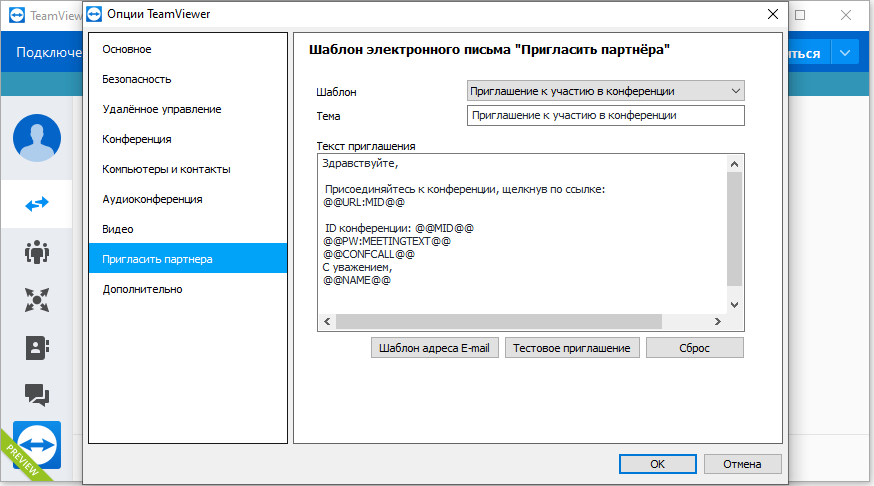Click the horizontal scrollbar thumb
The image size is (874, 486).
499,322
